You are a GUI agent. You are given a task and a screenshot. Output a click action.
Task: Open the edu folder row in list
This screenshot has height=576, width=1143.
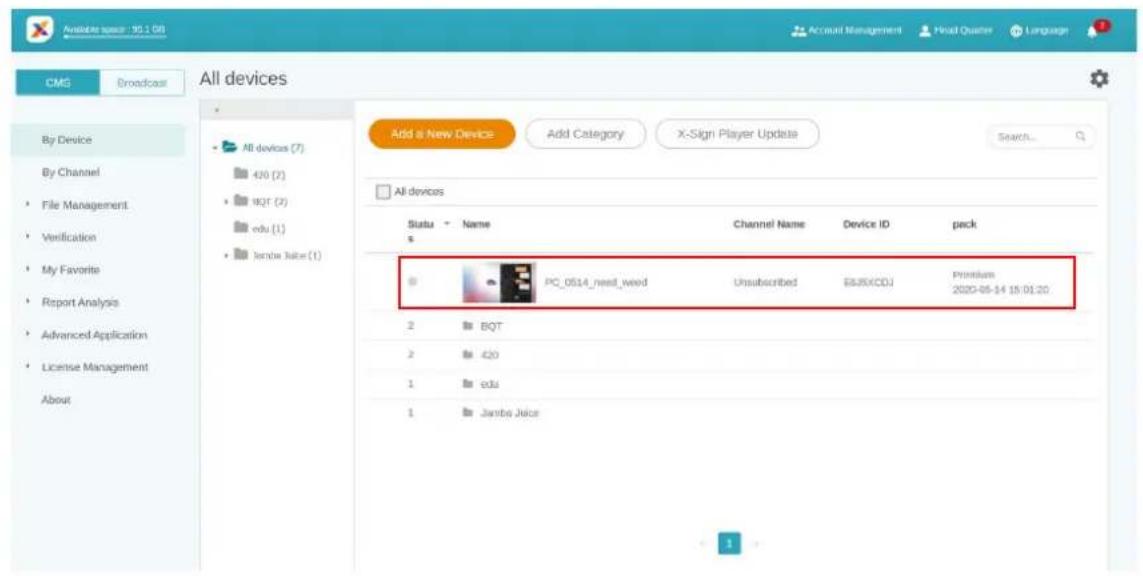(x=732, y=384)
